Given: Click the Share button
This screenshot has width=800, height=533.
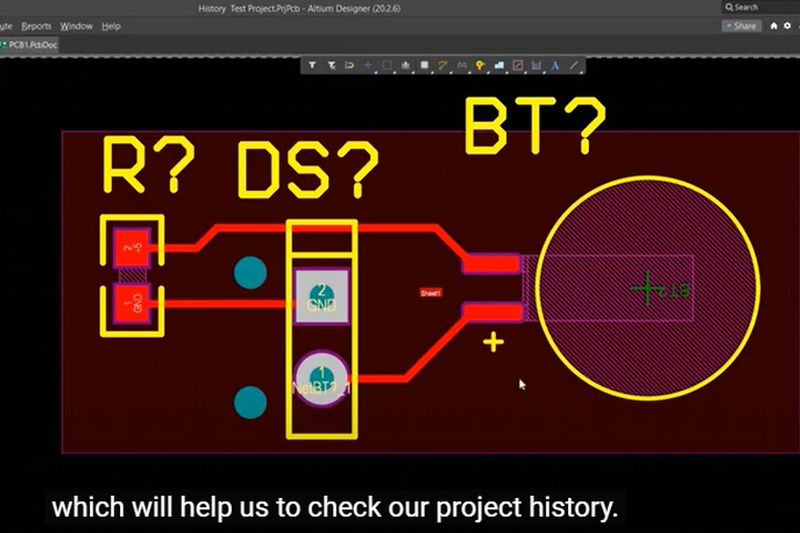Looking at the screenshot, I should click(x=741, y=26).
